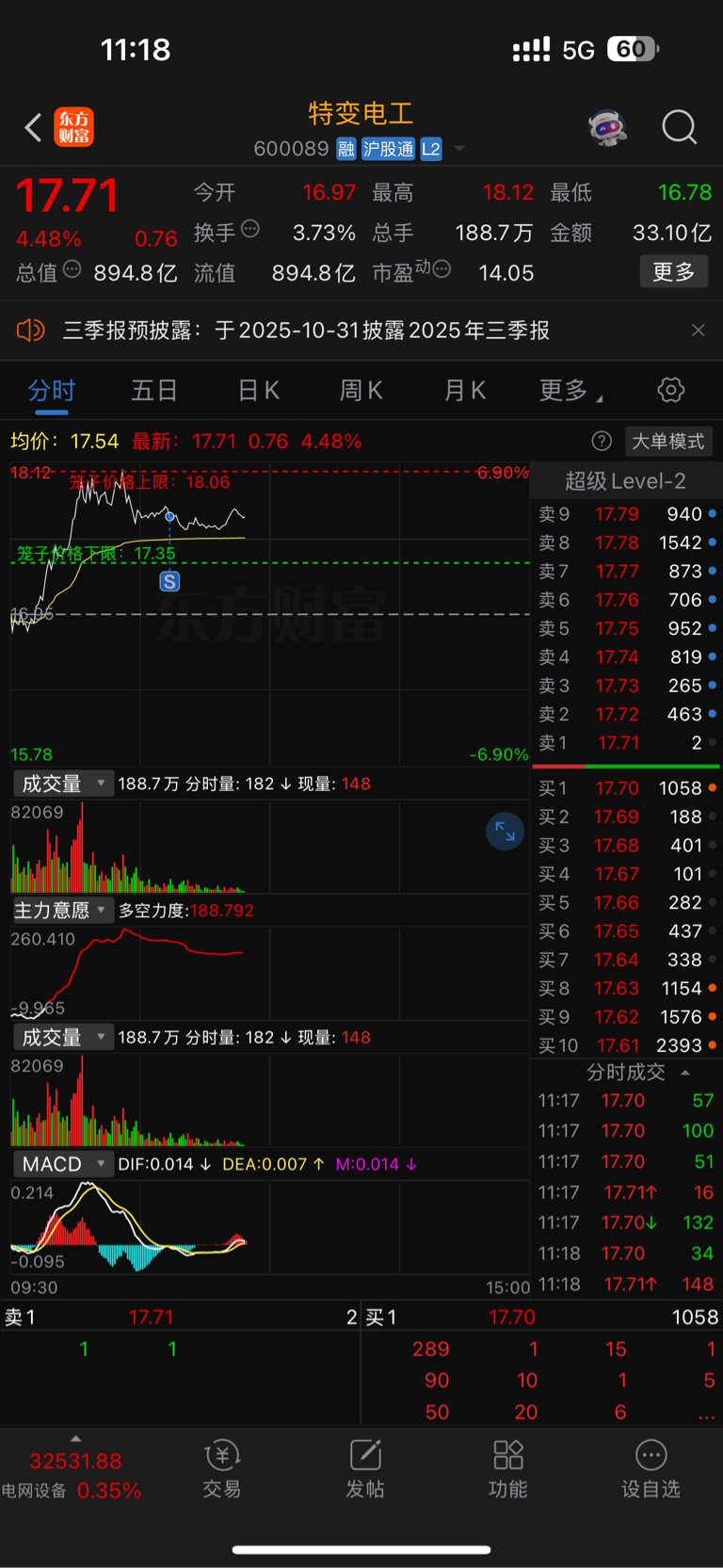
Task: Tap the bottom 买1 17.70 queue header
Action: (542, 1317)
